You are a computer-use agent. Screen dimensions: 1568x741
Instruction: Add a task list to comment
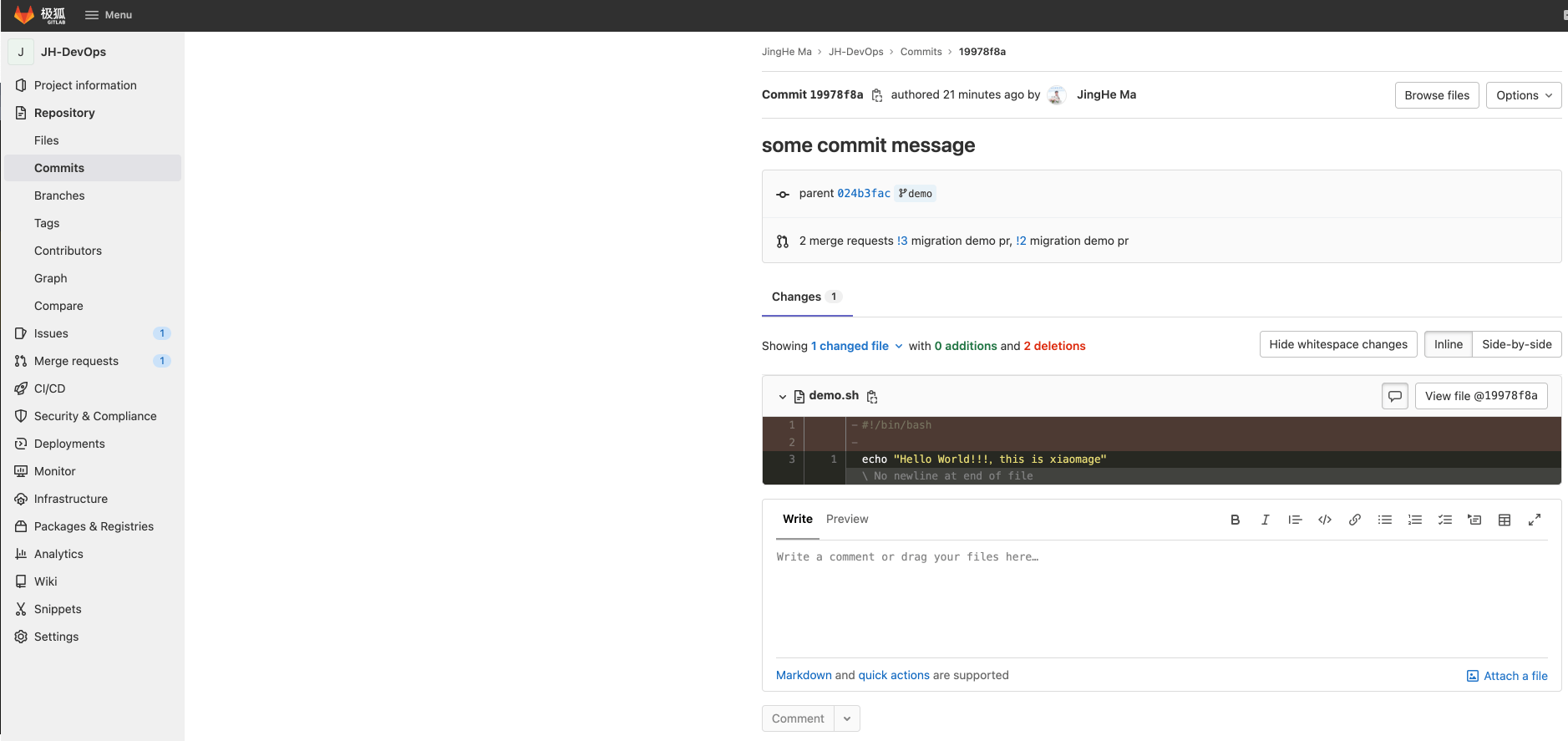(1444, 520)
